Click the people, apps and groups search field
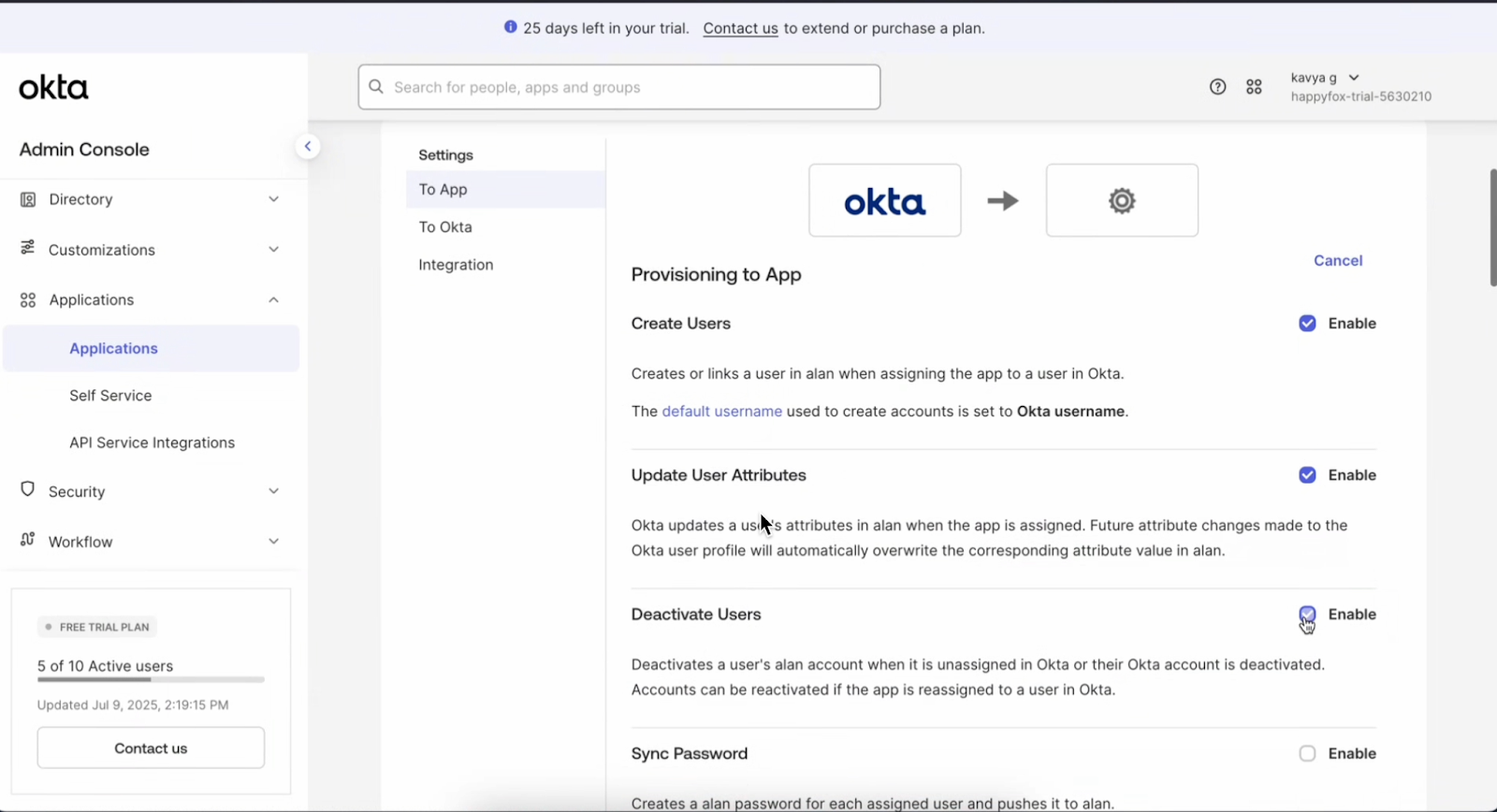1497x812 pixels. pos(618,87)
